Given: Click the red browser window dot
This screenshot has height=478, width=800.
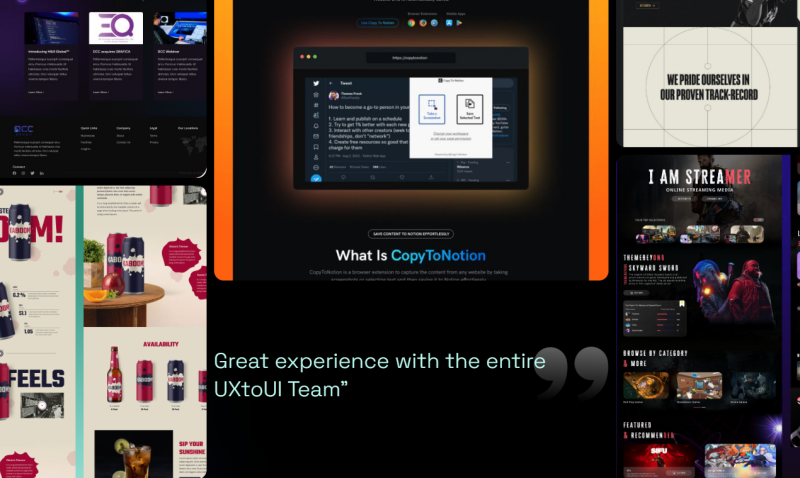Looking at the screenshot, I should tap(302, 57).
